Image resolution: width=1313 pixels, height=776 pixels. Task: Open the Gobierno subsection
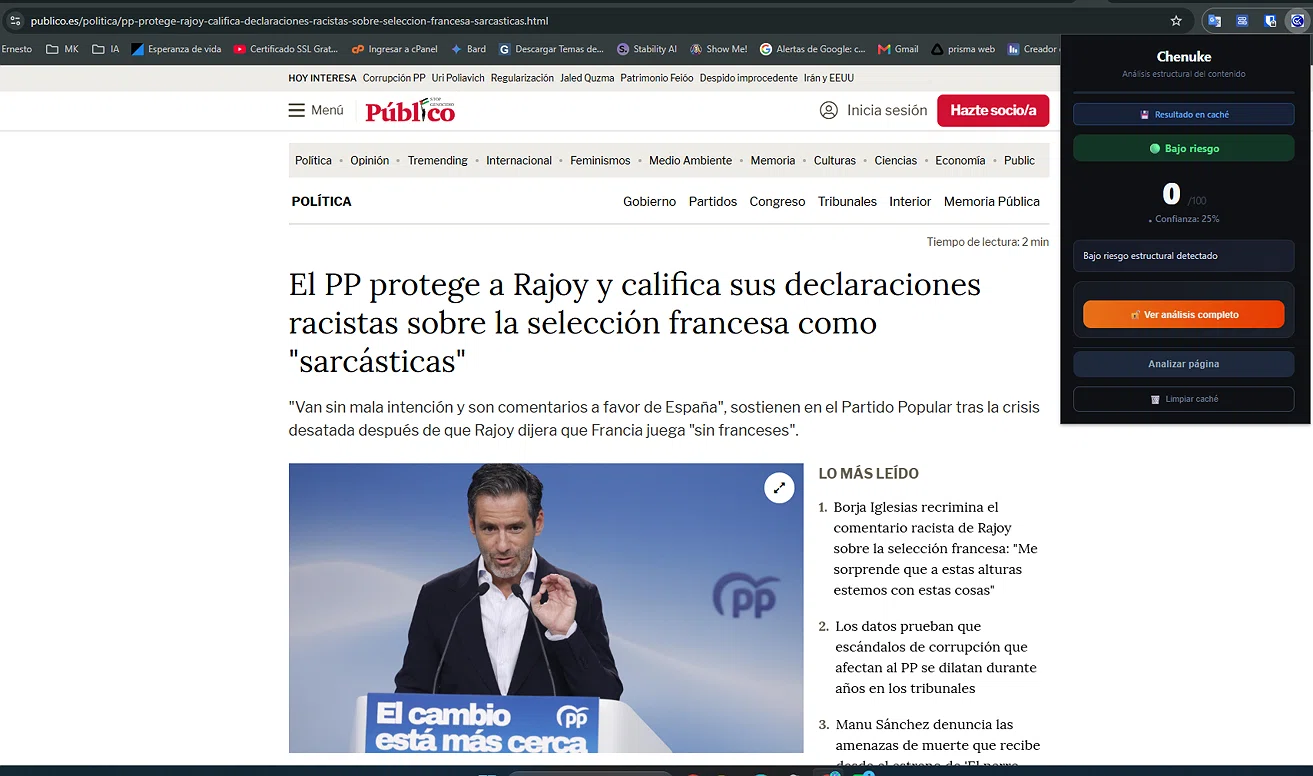[x=650, y=201]
